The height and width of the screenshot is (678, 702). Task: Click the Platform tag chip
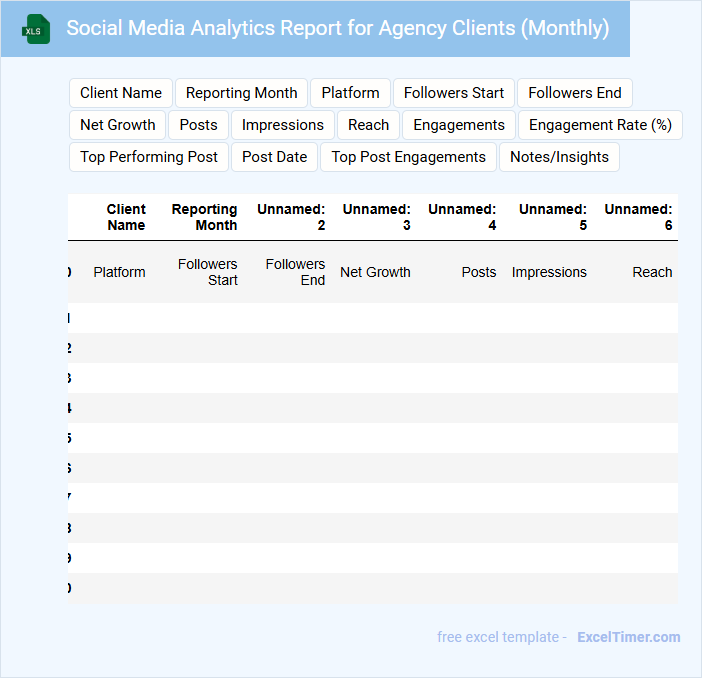[x=350, y=93]
